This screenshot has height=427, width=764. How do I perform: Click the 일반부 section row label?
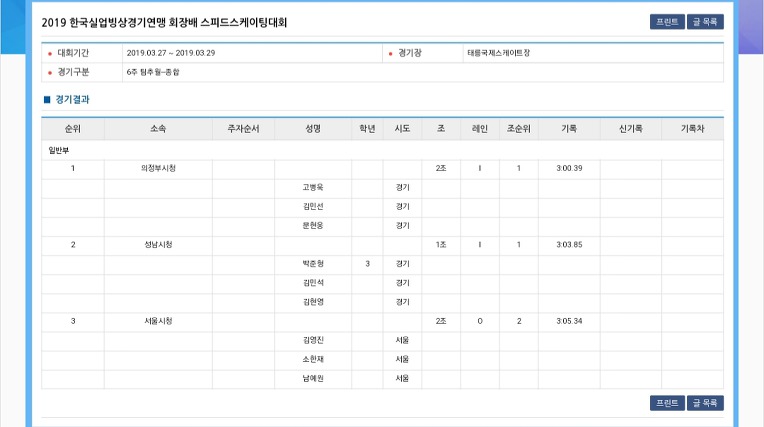tap(58, 150)
